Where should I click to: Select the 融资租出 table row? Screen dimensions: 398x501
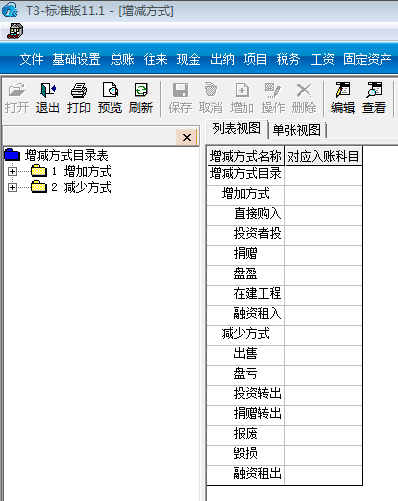click(284, 475)
